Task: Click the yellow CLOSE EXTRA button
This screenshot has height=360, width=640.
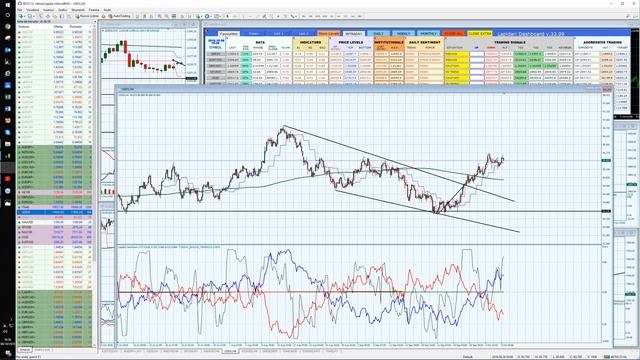Action: [480, 33]
